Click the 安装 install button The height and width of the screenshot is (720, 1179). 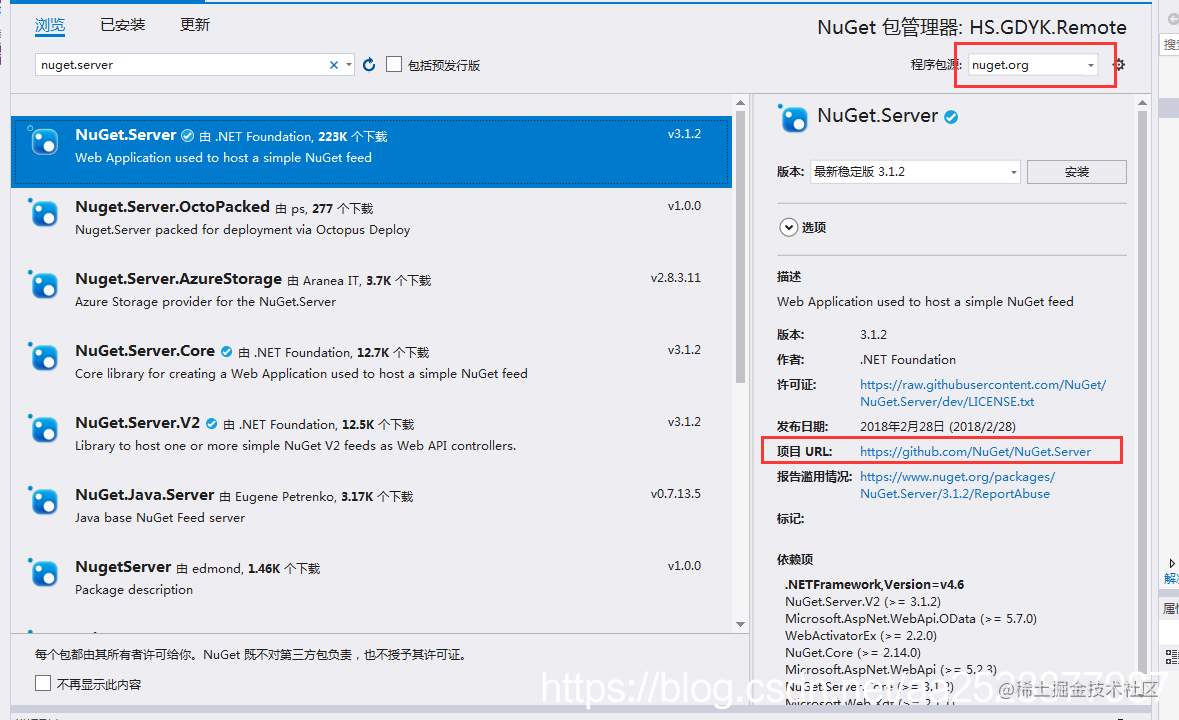tap(1077, 171)
